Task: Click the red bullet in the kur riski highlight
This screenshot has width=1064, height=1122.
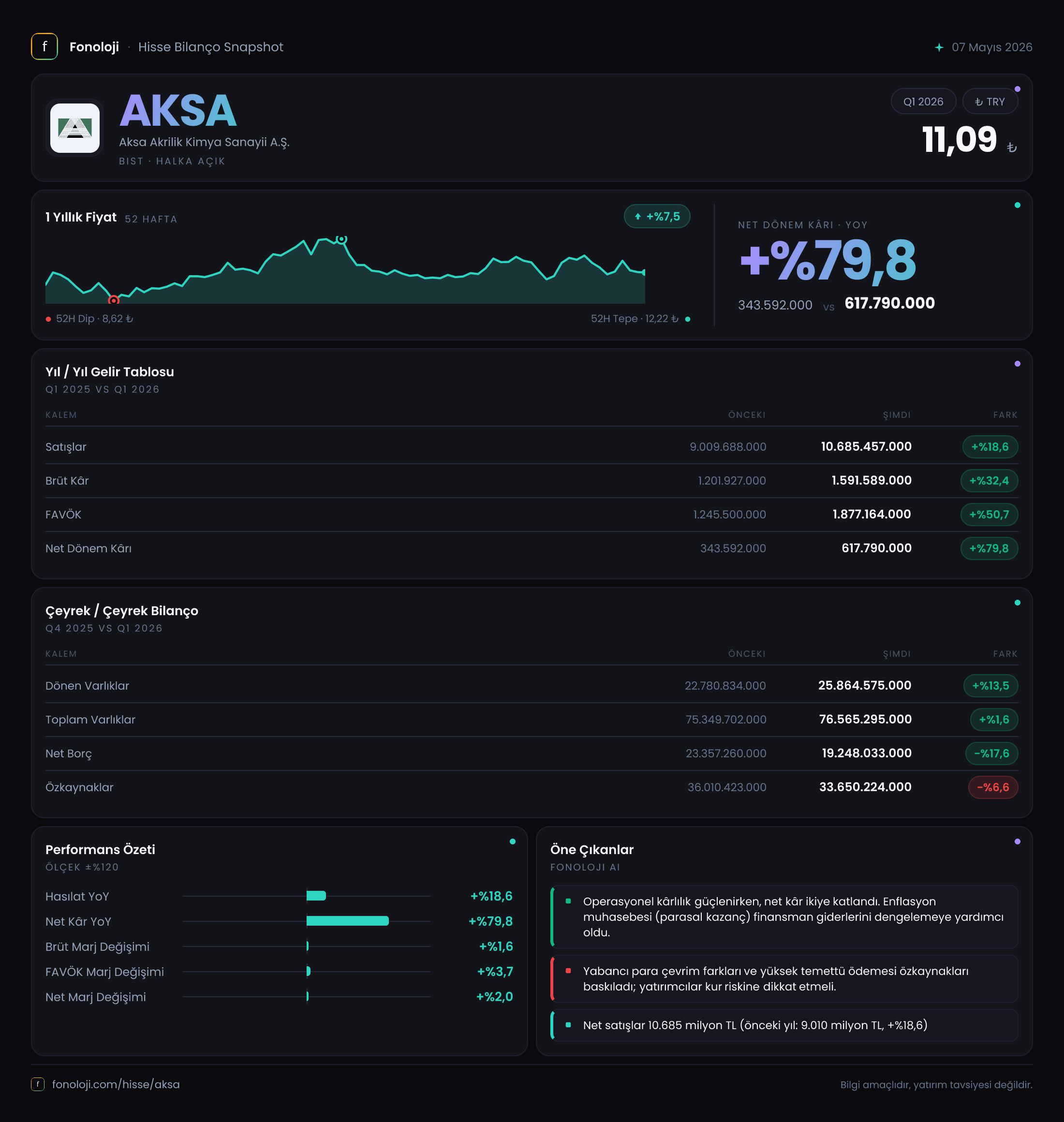Action: pyautogui.click(x=568, y=971)
